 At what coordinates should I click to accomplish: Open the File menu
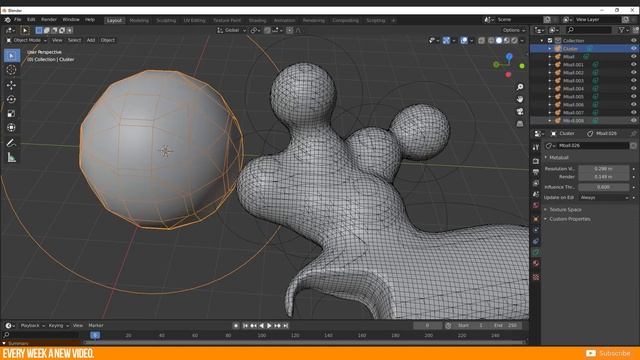click(x=18, y=20)
